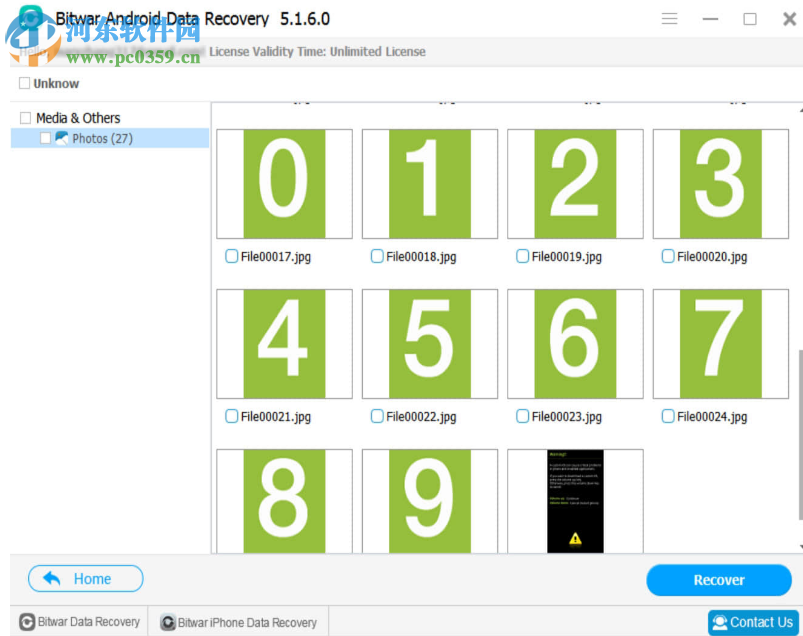Select the Photos icon in the sidebar
The image size is (803, 636).
point(62,138)
